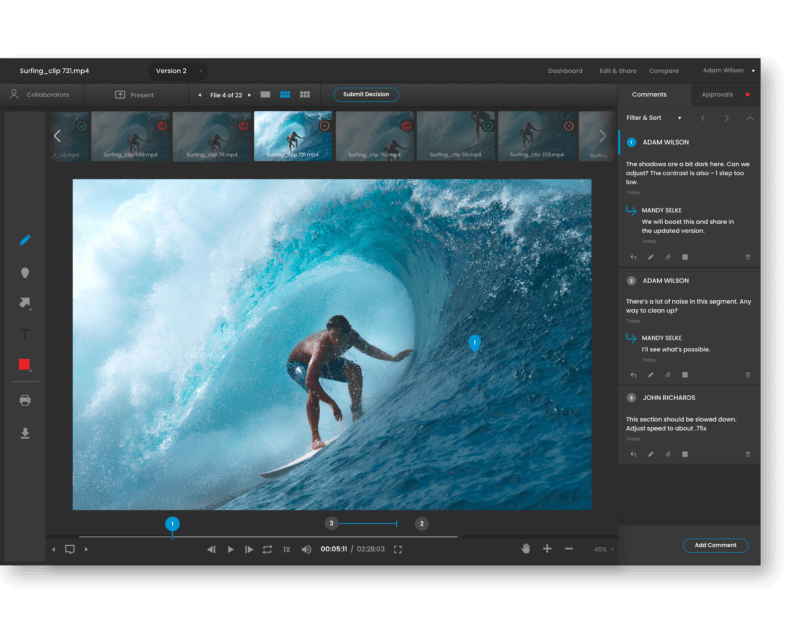Open the Dashboard menu item
Image resolution: width=800 pixels, height=622 pixels.
pos(565,70)
